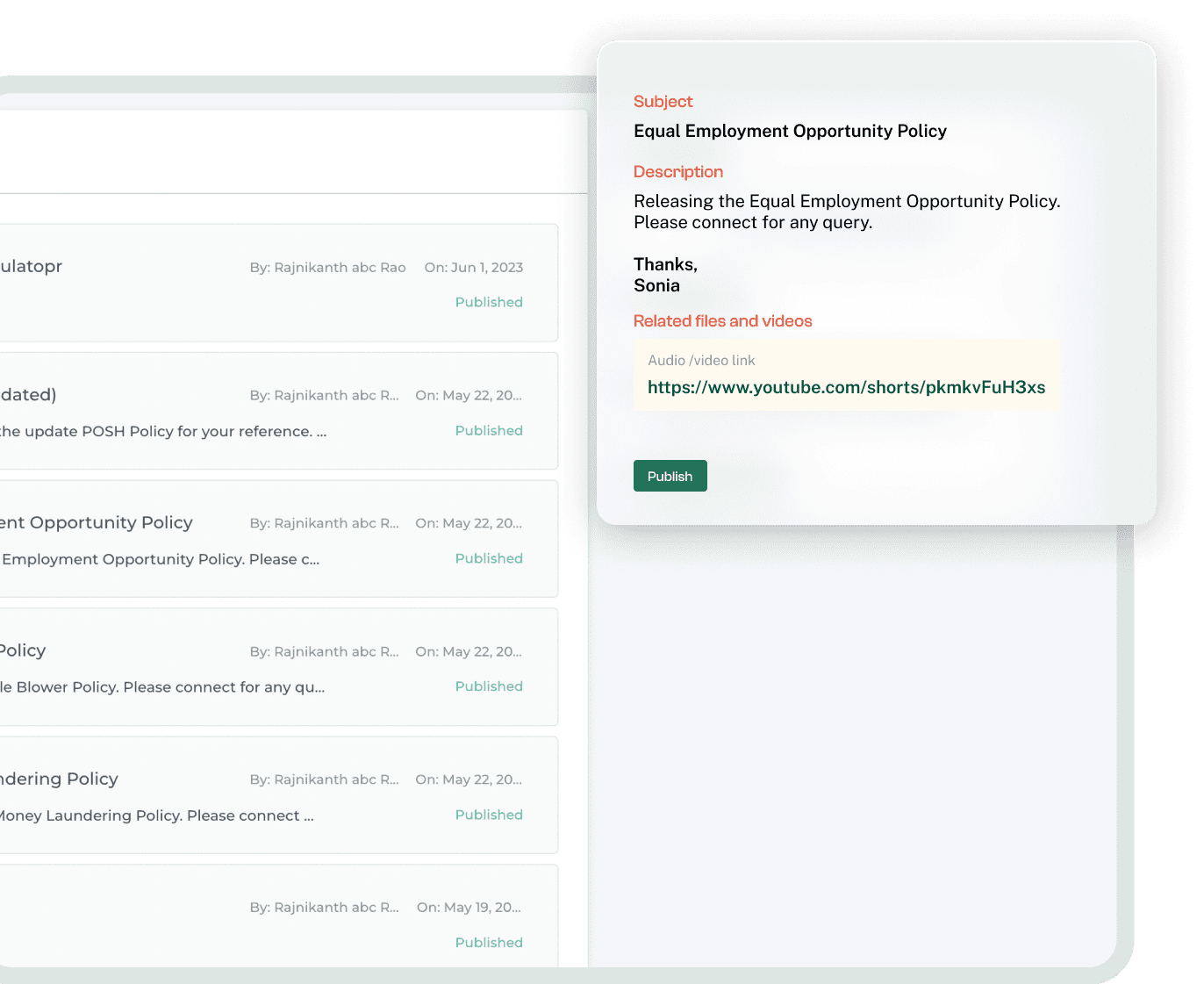This screenshot has width=1204, height=984.
Task: Click 'Published' status in the Jun 1, 2023 row
Action: click(489, 302)
